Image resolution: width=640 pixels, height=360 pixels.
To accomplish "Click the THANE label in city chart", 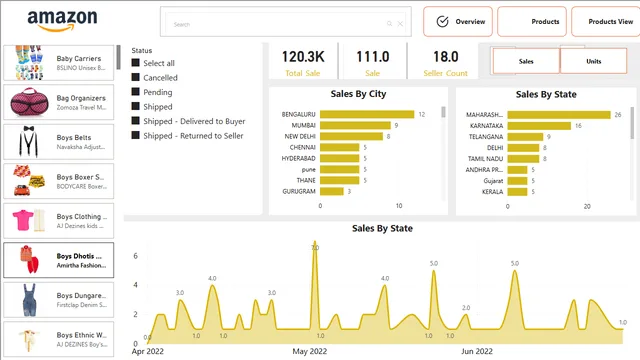I will point(306,180).
